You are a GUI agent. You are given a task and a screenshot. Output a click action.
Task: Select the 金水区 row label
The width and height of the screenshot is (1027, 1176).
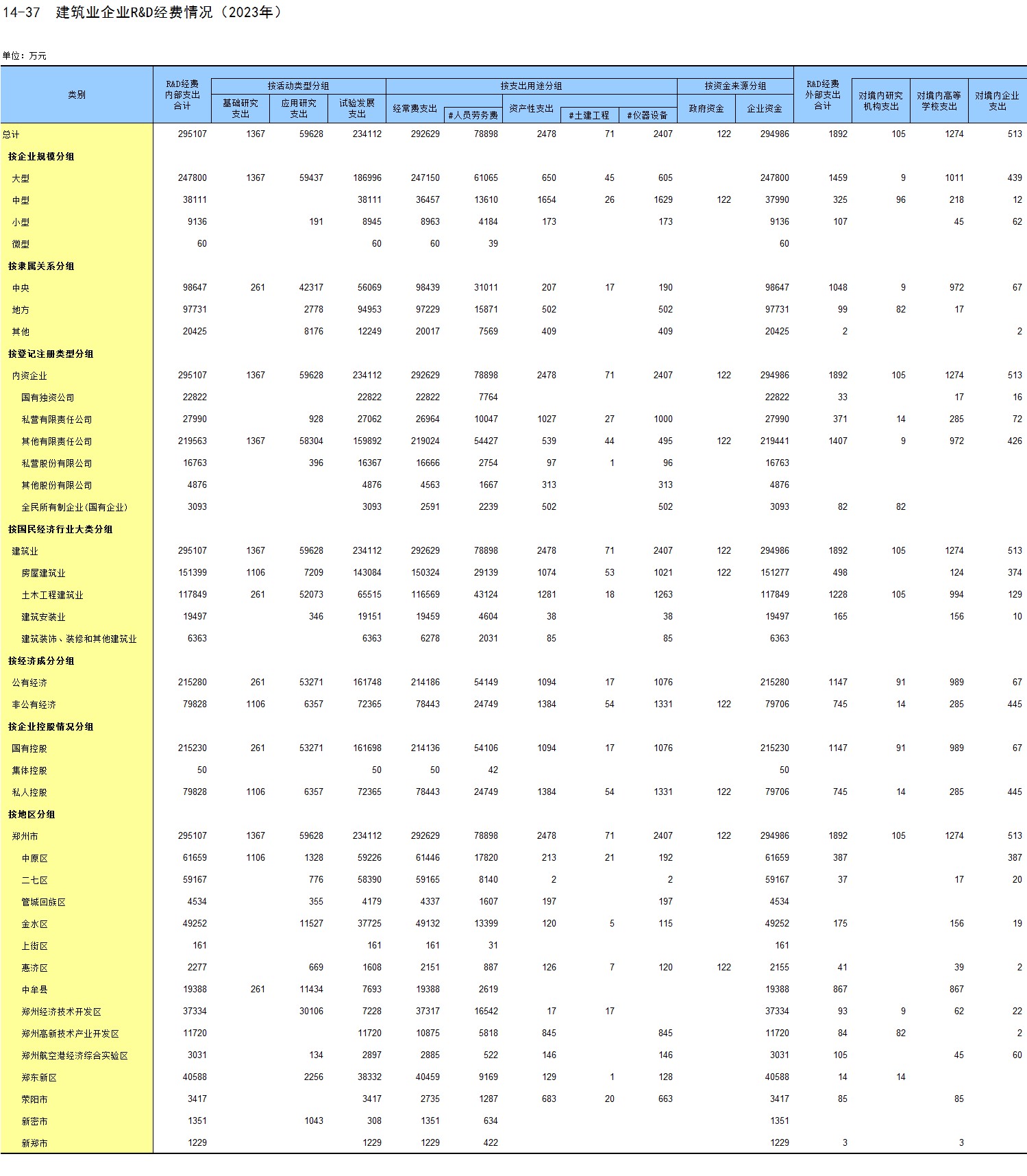[35, 924]
